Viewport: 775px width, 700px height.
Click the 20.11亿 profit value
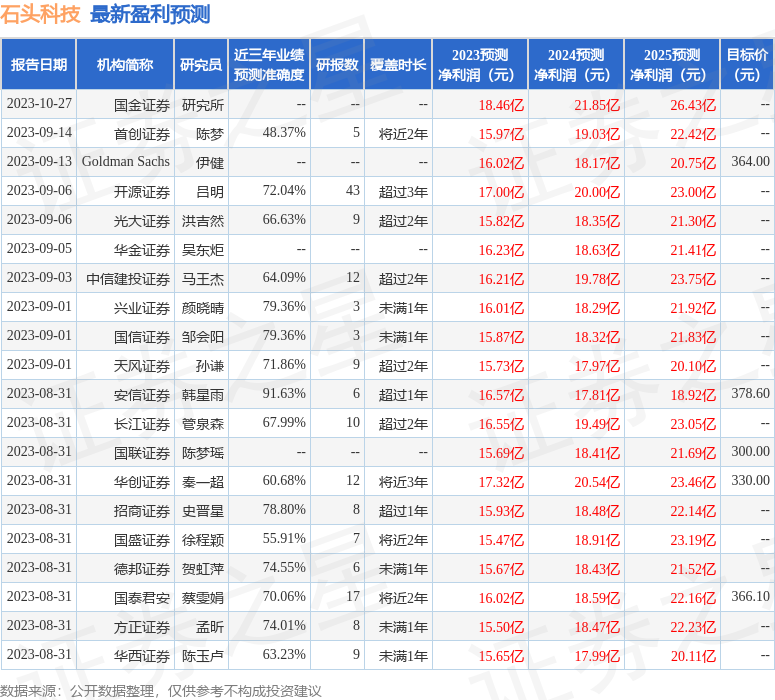(x=693, y=656)
